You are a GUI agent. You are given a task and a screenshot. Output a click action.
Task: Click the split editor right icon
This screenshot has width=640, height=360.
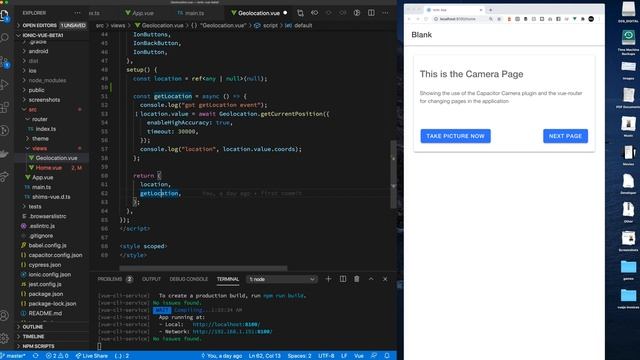(x=371, y=13)
